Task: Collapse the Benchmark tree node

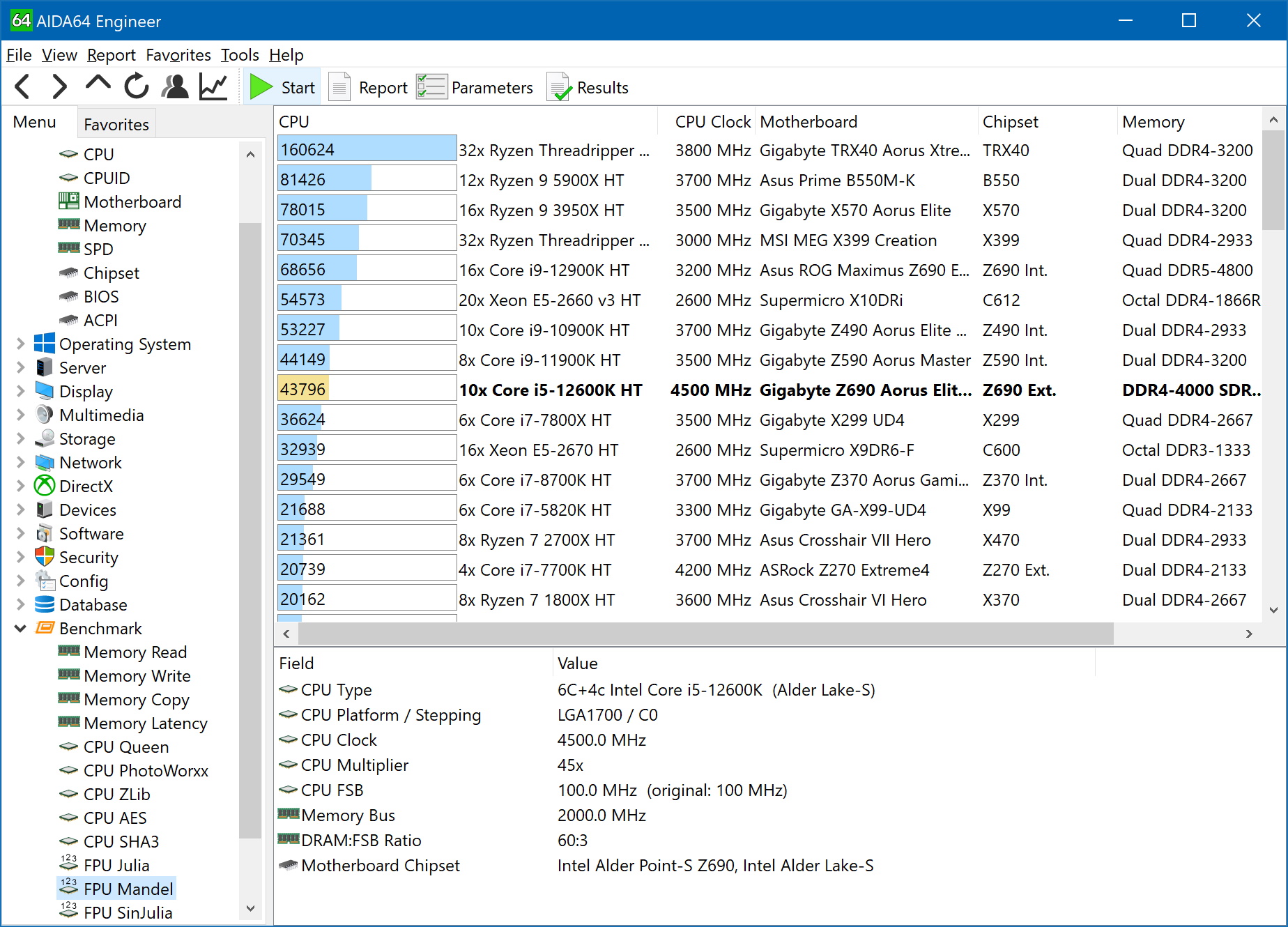Action: click(20, 628)
